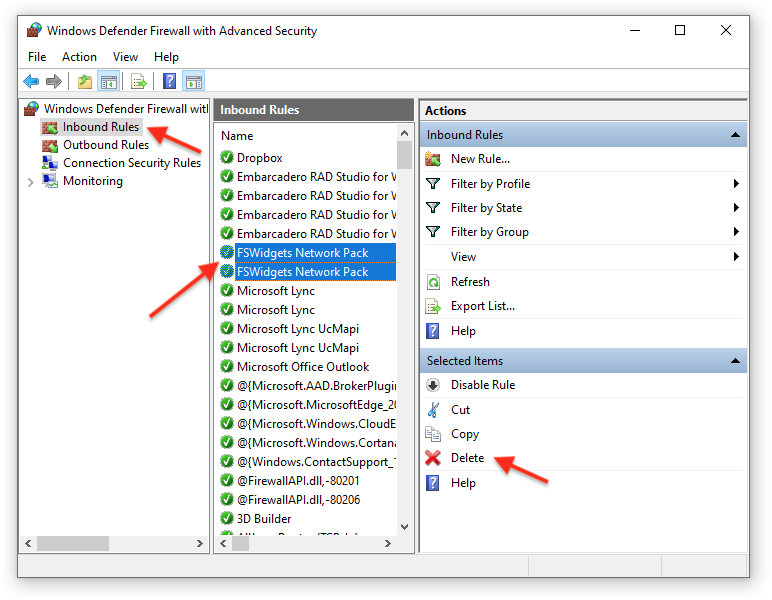
Task: Click the New Rule firewall icon
Action: [433, 159]
